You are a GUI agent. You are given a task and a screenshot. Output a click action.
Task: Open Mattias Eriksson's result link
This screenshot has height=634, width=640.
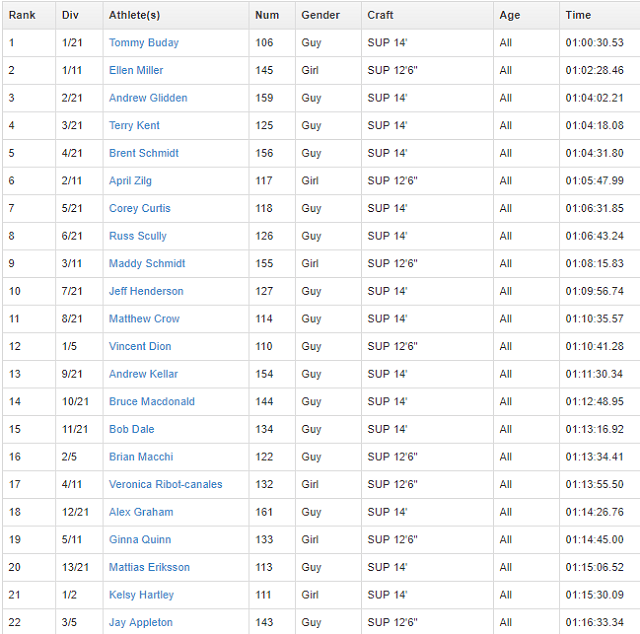click(x=149, y=567)
